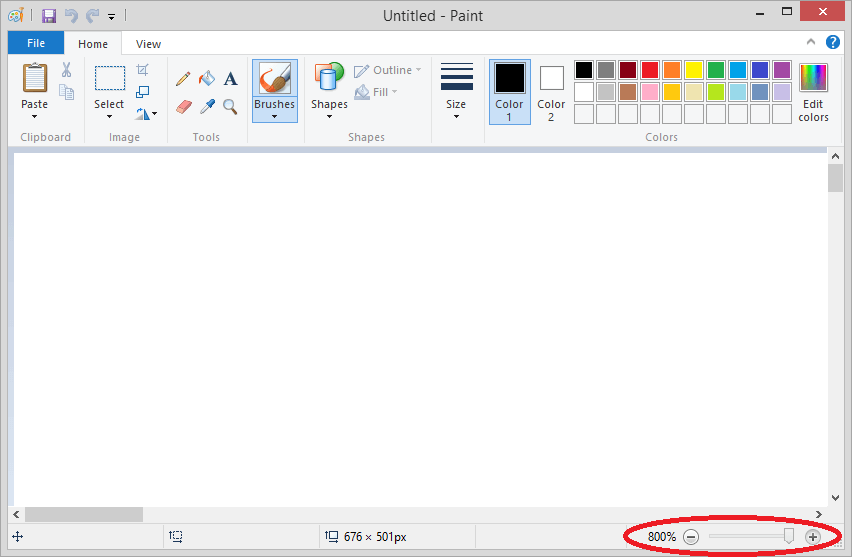
Task: Click the Crop icon
Action: point(142,70)
